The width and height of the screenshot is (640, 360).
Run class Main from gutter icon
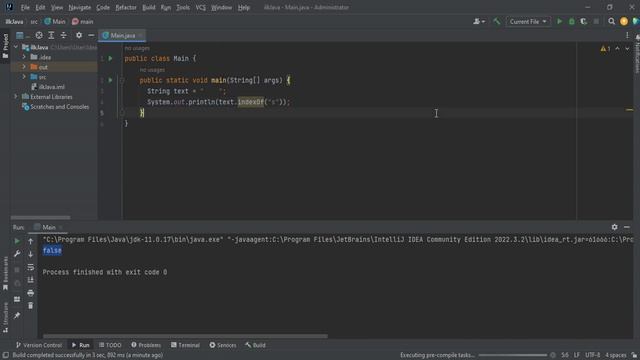point(110,58)
